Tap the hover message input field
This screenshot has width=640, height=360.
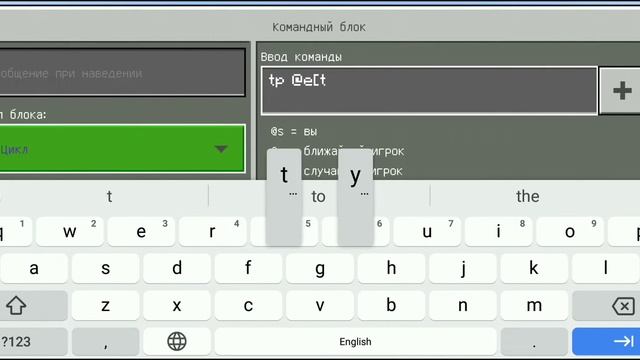(x=122, y=73)
